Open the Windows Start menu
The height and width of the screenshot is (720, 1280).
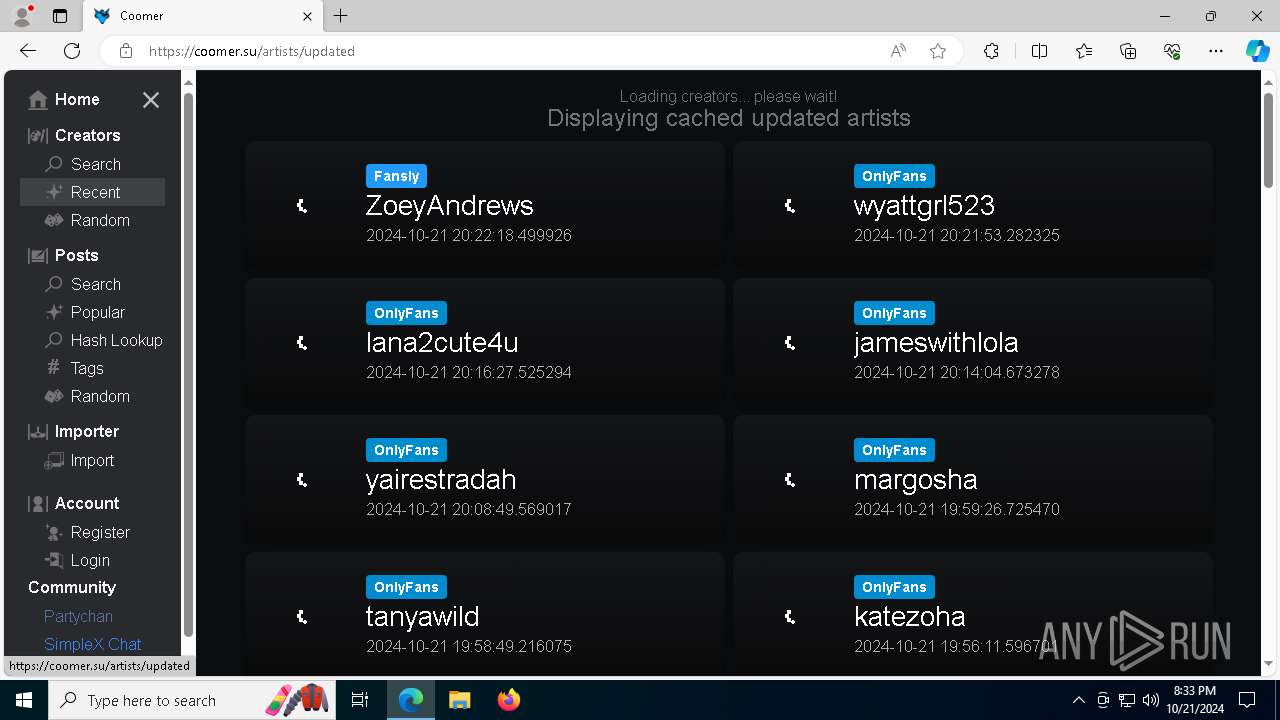click(x=24, y=700)
